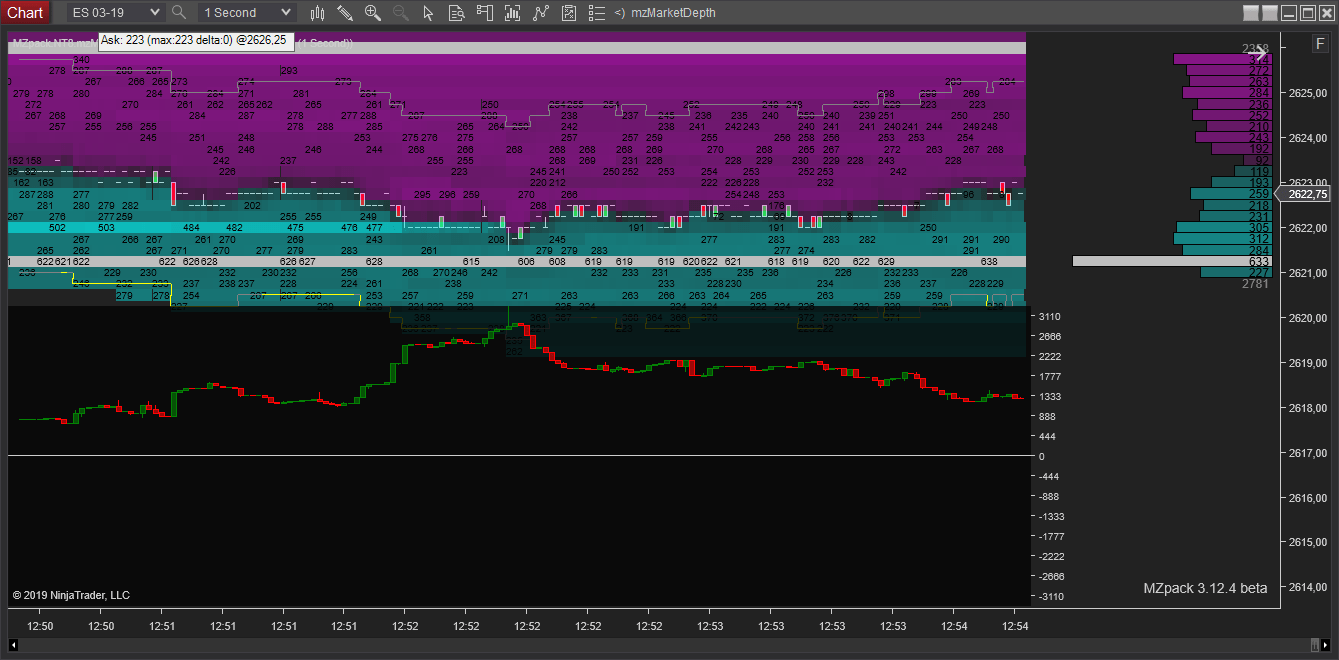Open the ES 03-19 instrument dropdown
Viewport: 1339px width, 660px height.
point(115,12)
